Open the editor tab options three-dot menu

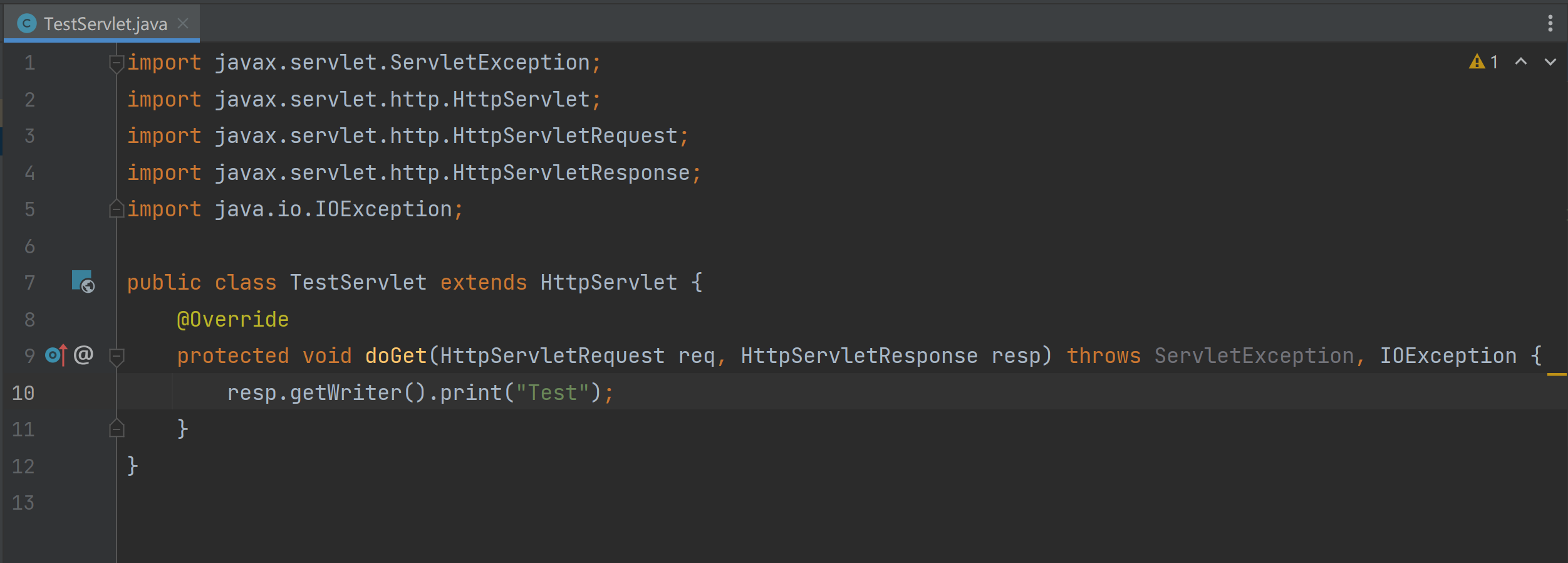click(x=1550, y=24)
